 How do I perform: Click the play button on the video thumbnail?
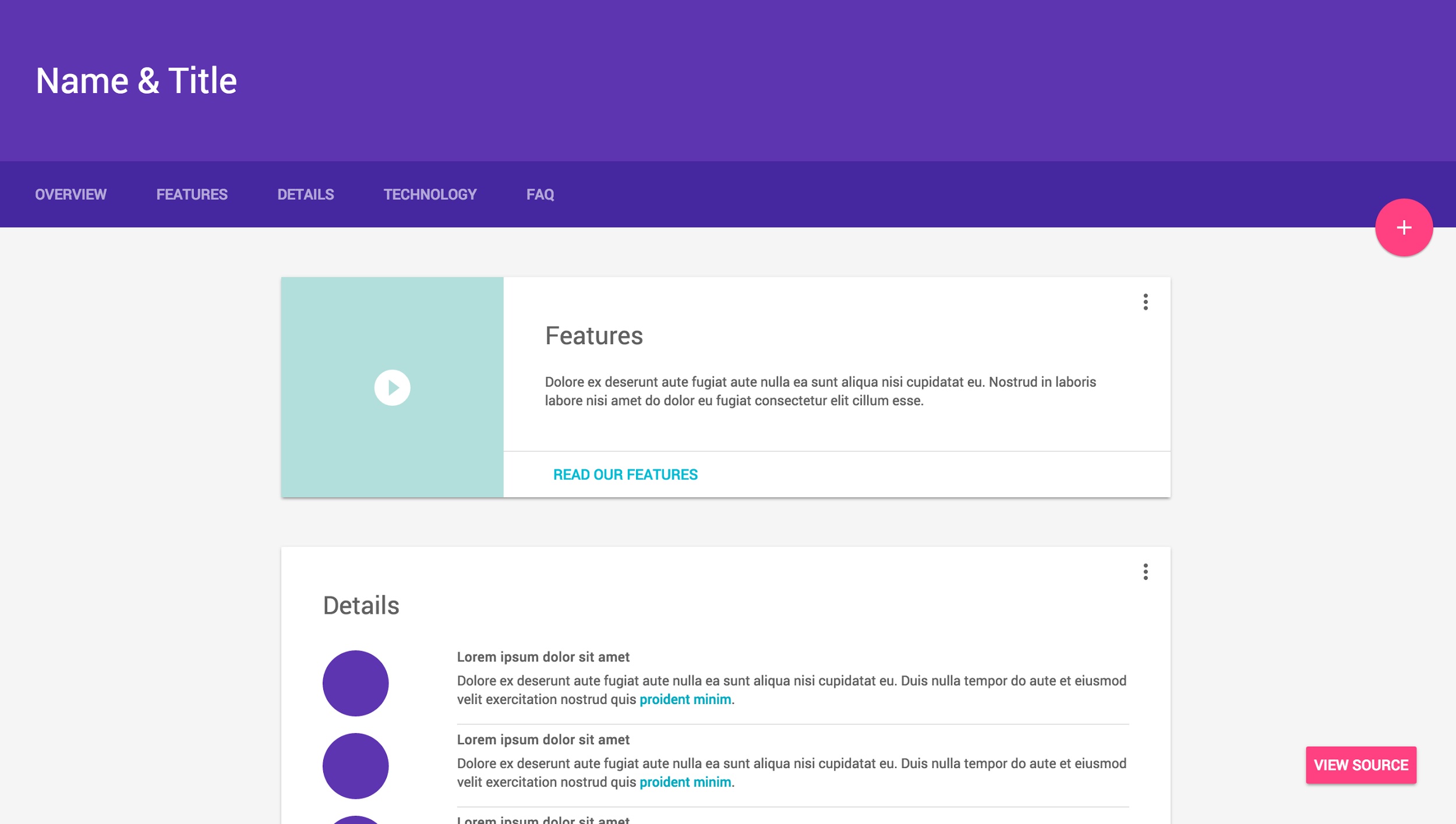tap(392, 387)
